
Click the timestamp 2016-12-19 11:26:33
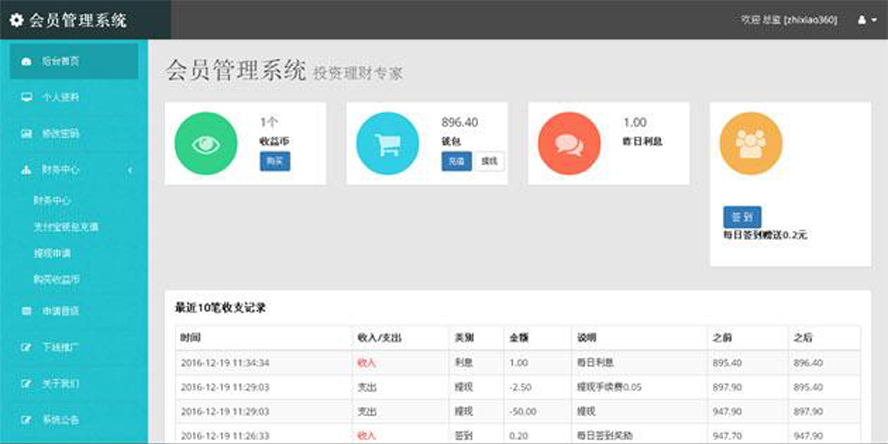pos(225,436)
